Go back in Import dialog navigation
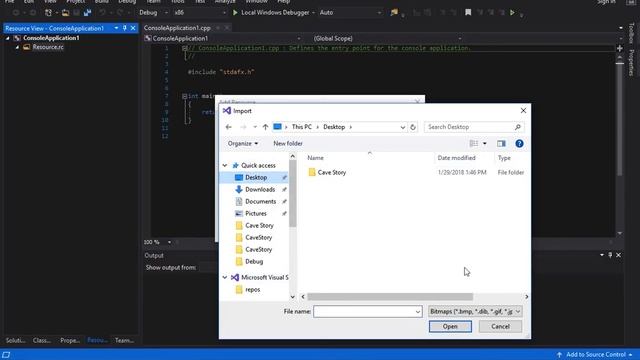Image resolution: width=640 pixels, height=360 pixels. point(229,127)
